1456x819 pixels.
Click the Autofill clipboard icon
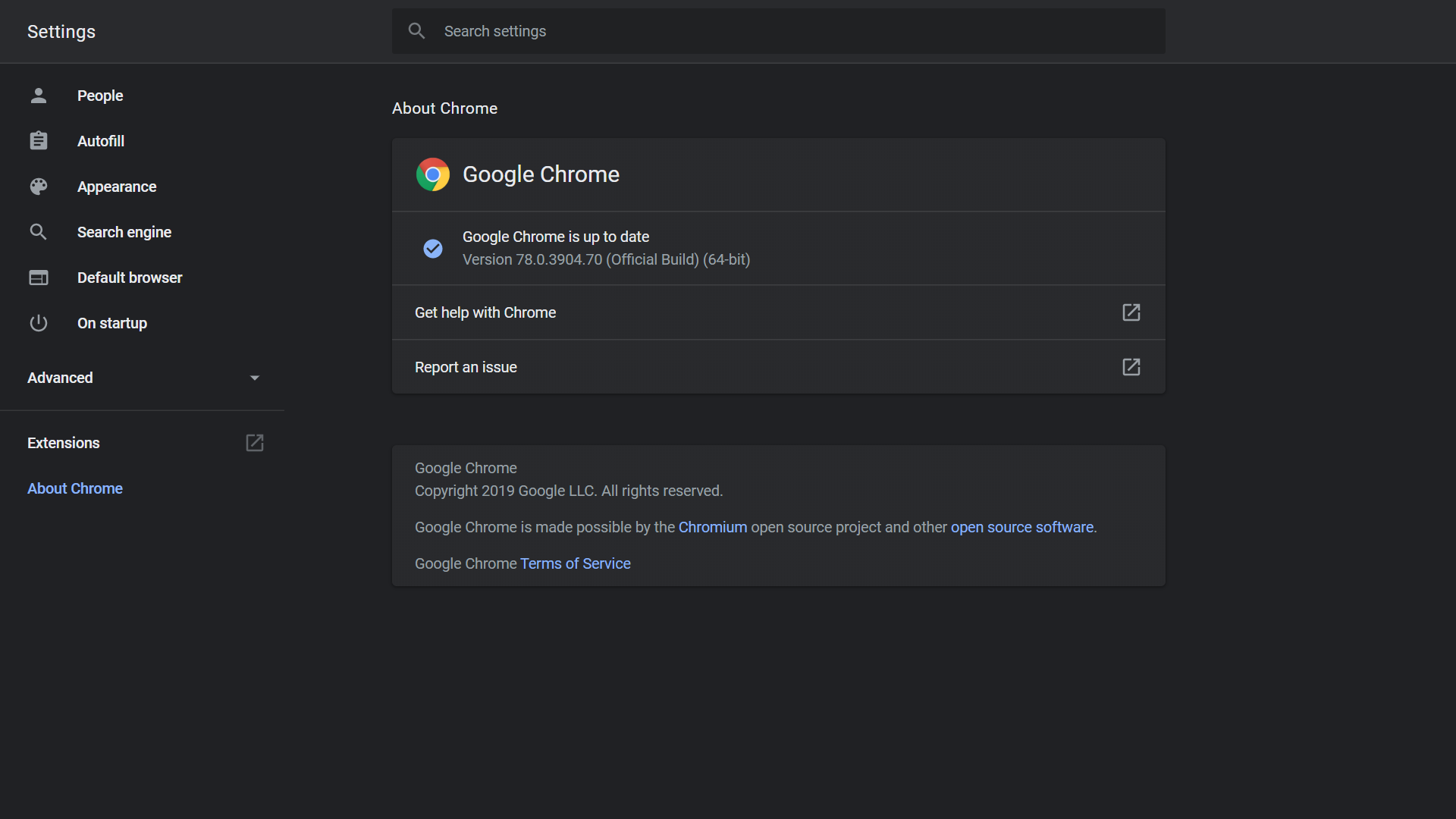(x=39, y=141)
